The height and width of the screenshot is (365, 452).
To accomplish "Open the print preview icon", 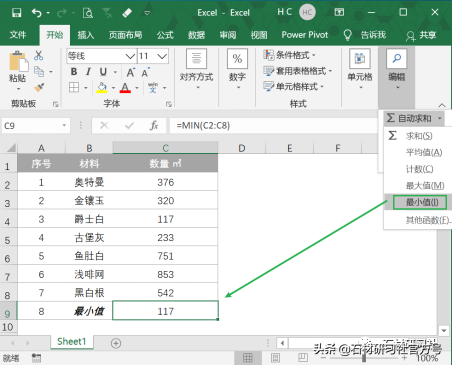I will (88, 13).
